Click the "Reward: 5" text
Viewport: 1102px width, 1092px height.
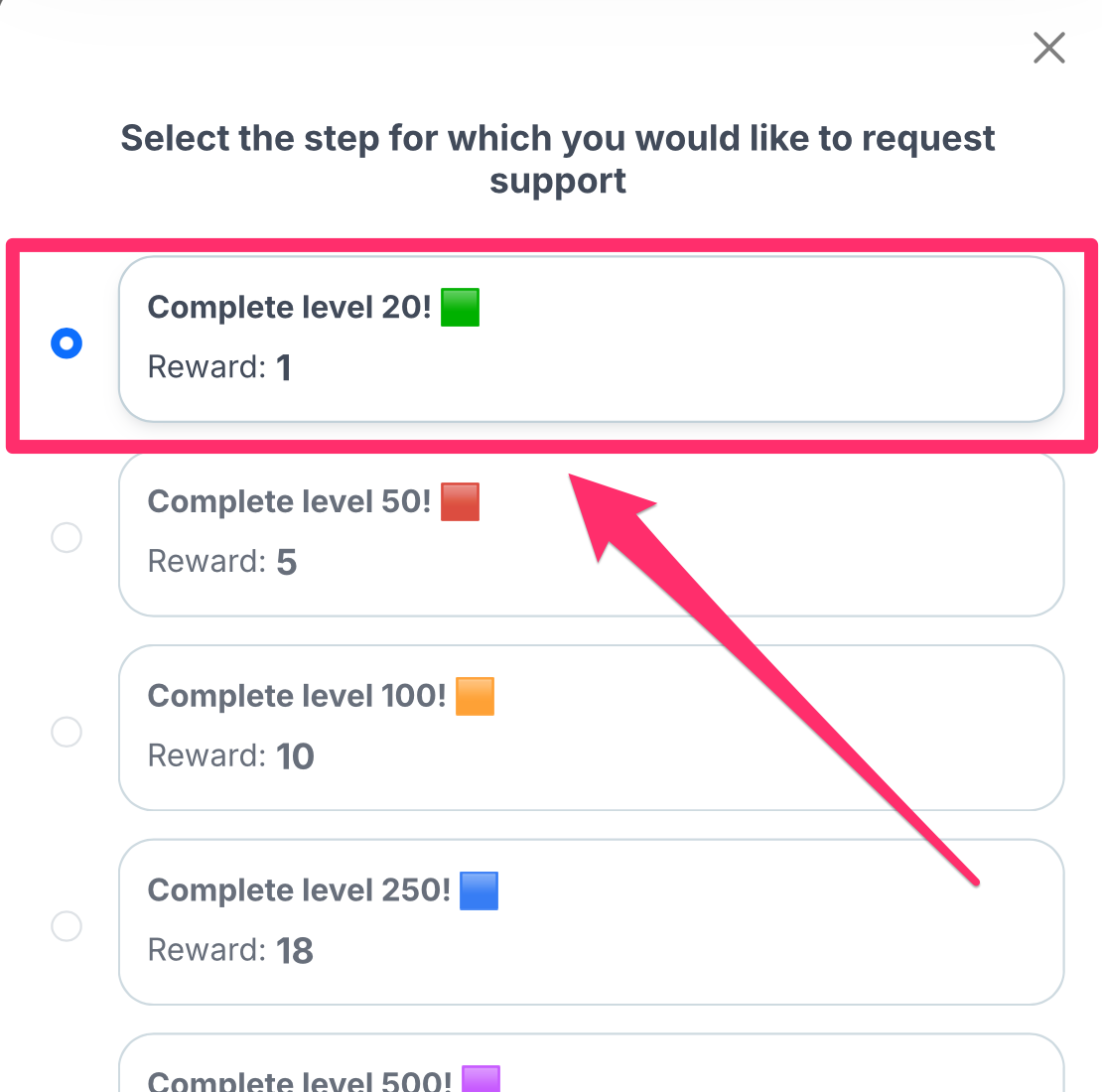pos(222,563)
